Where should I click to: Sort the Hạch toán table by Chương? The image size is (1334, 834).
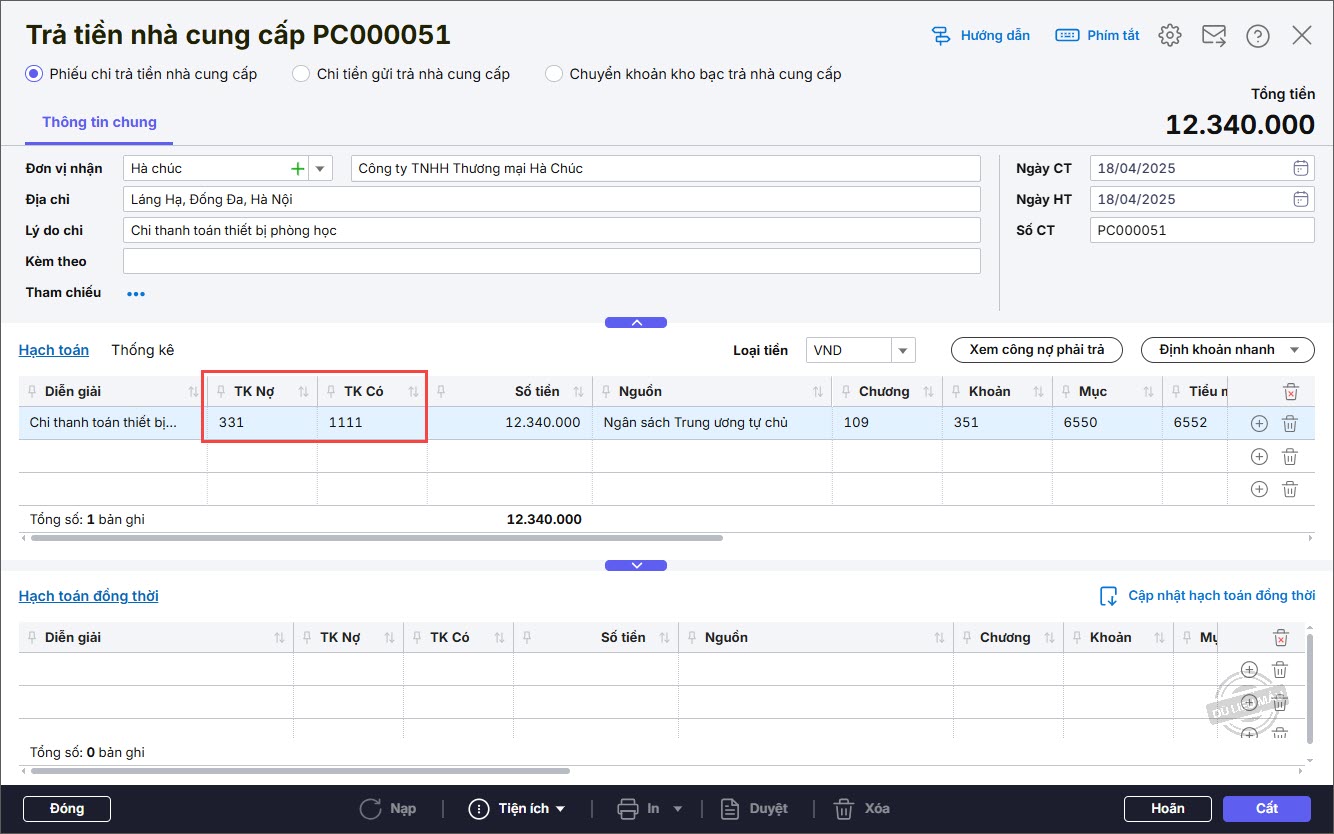(x=928, y=391)
